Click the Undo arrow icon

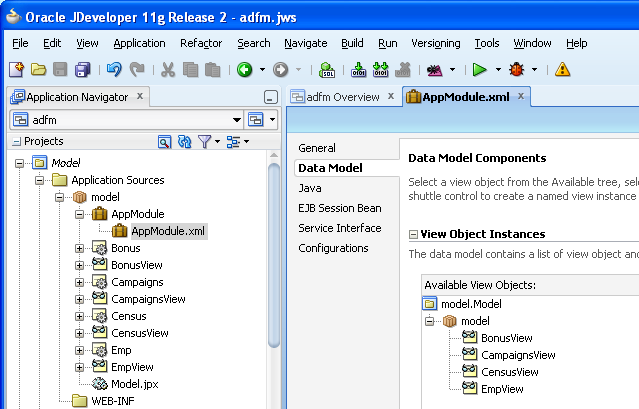click(114, 70)
